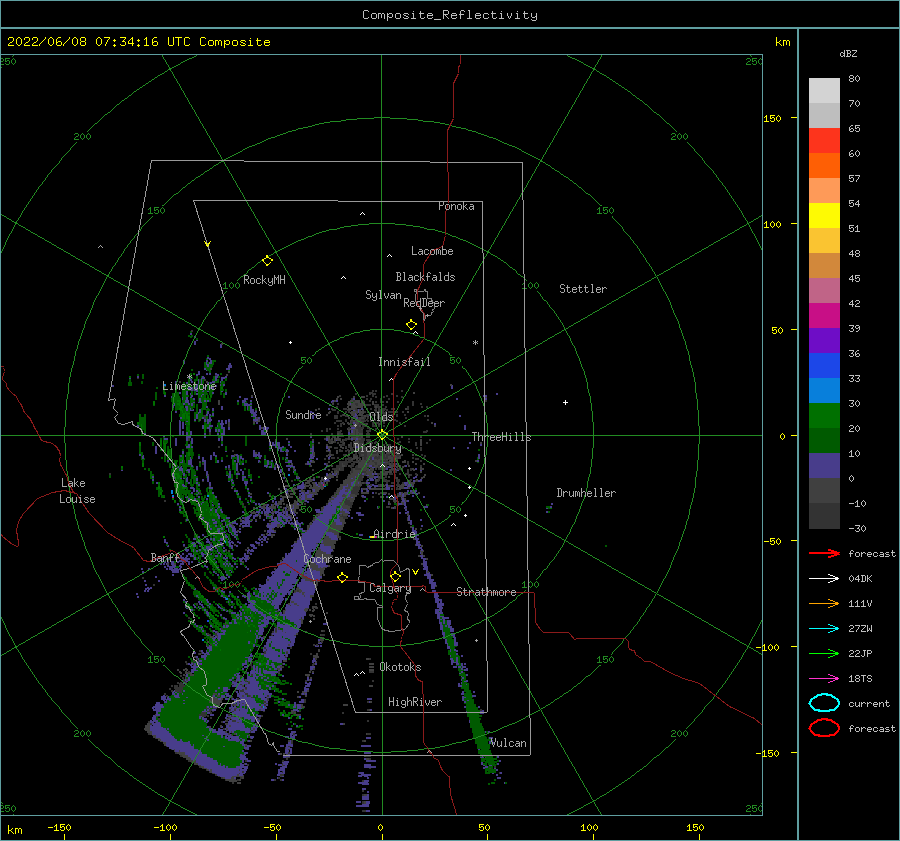Click the ThreeHills label

pos(502,437)
